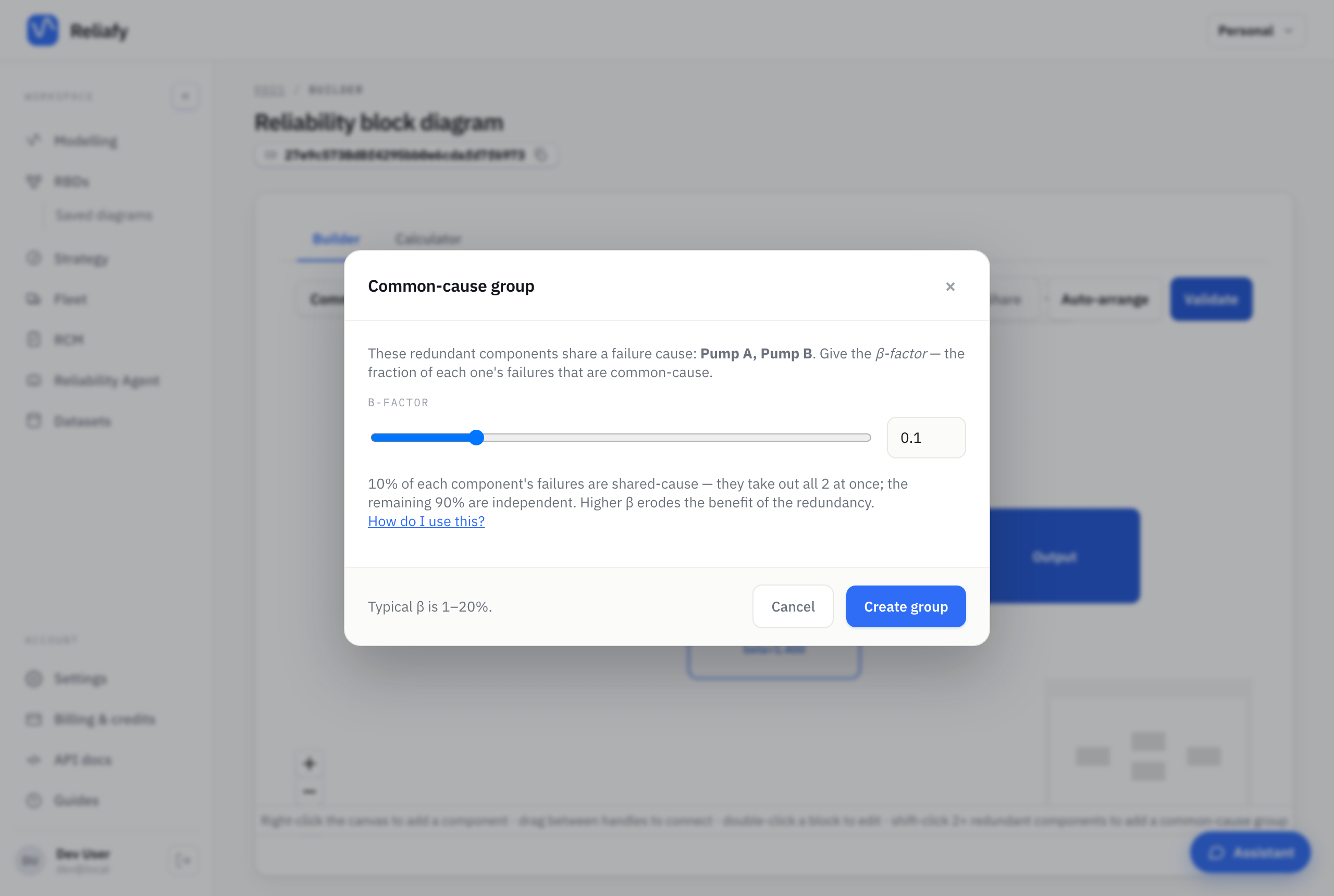Screen dimensions: 1334x896
Task: Click the Fleet sidebar icon
Action: [x=34, y=299]
